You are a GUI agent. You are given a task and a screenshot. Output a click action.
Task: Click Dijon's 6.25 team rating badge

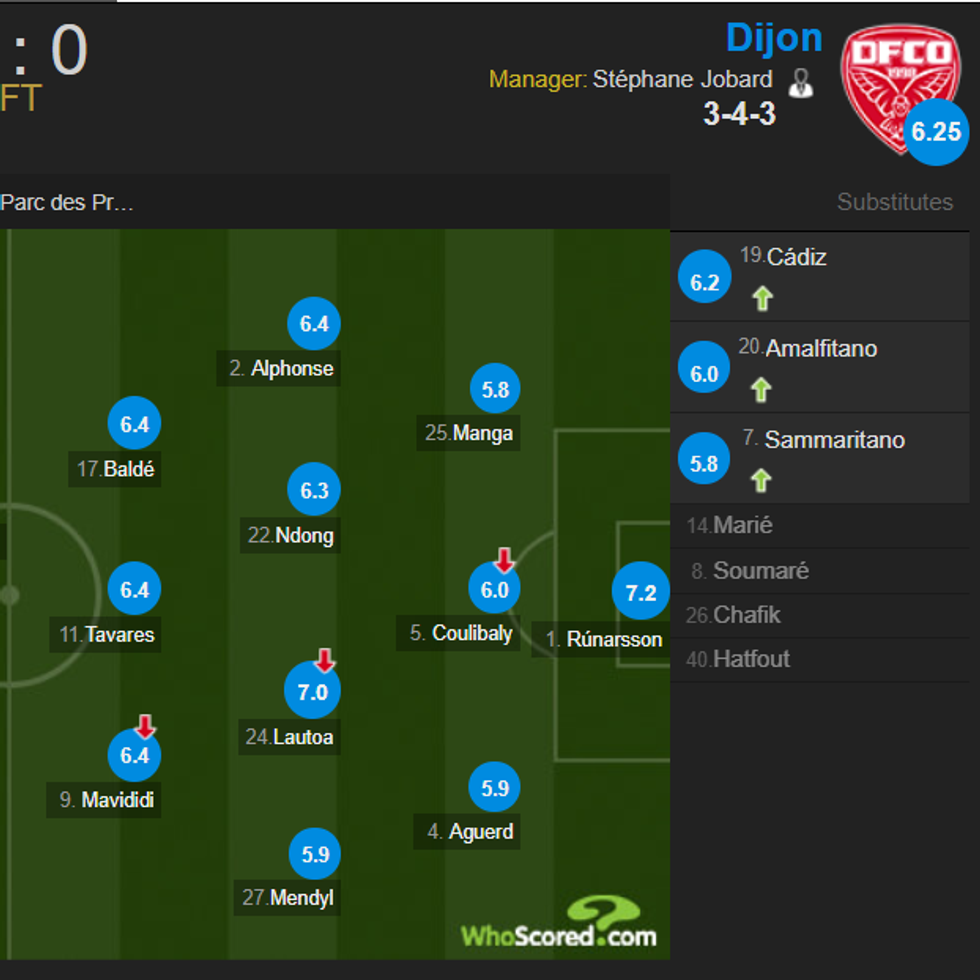[x=936, y=132]
